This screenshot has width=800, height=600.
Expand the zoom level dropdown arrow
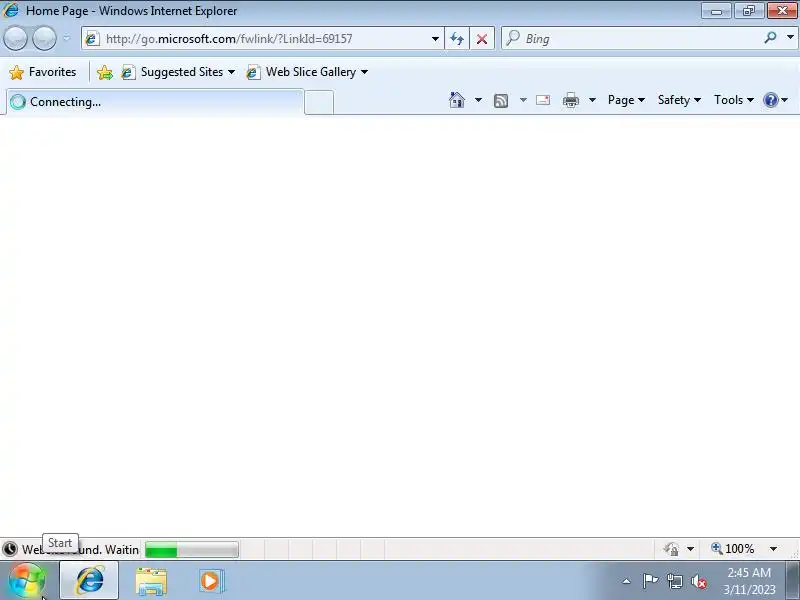(773, 549)
